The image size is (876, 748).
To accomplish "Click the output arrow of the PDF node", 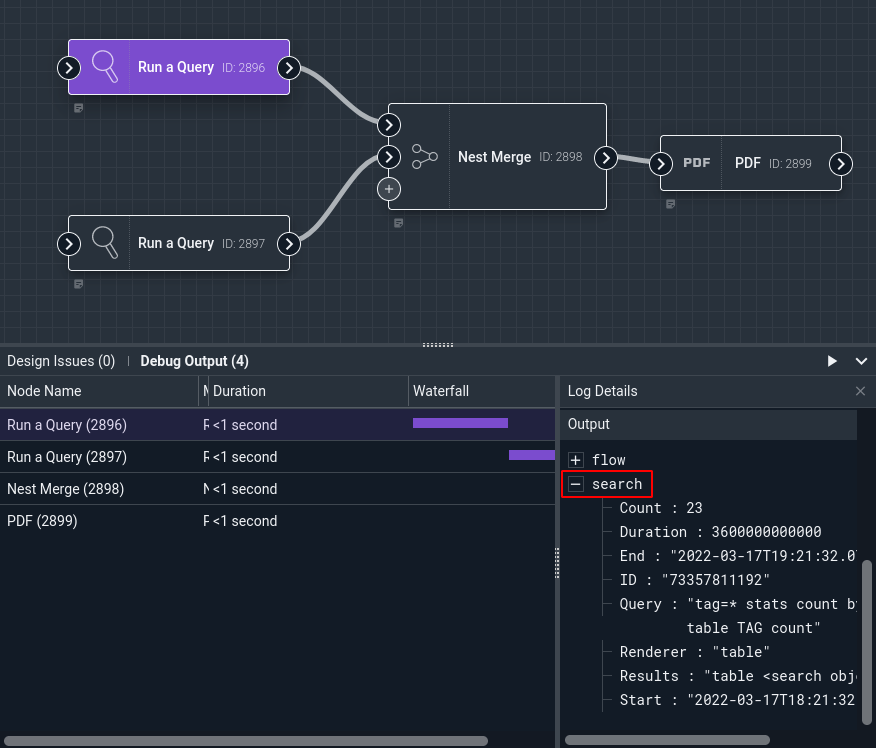I will click(x=841, y=164).
